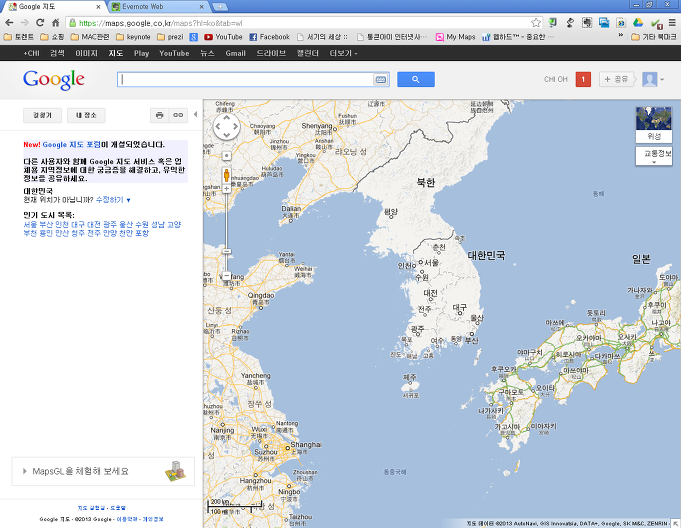
Task: Open the on-screen keyboard icon in search box
Action: (380, 79)
